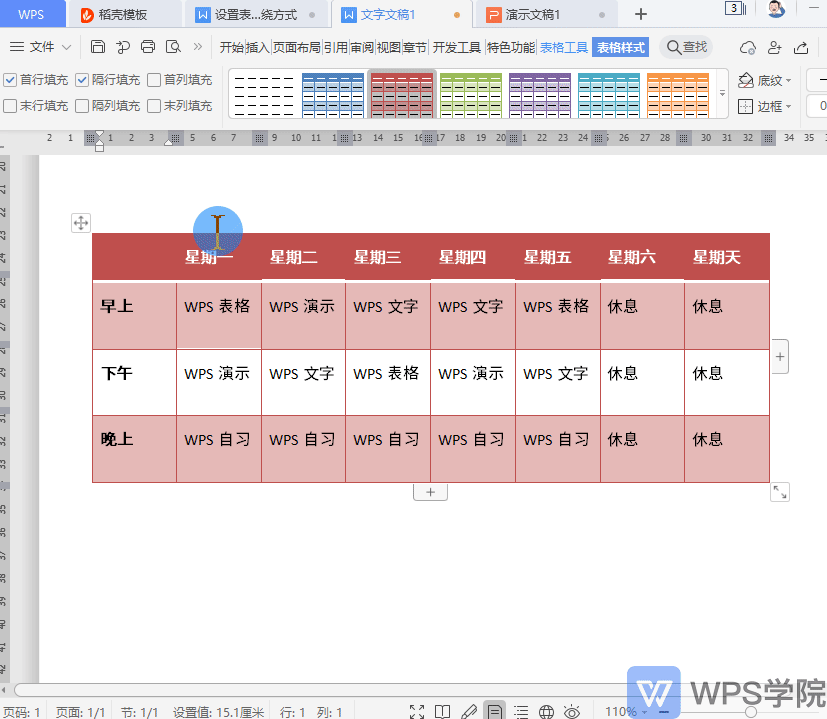
Task: Open the 审阅 ribbon tab
Action: [362, 47]
